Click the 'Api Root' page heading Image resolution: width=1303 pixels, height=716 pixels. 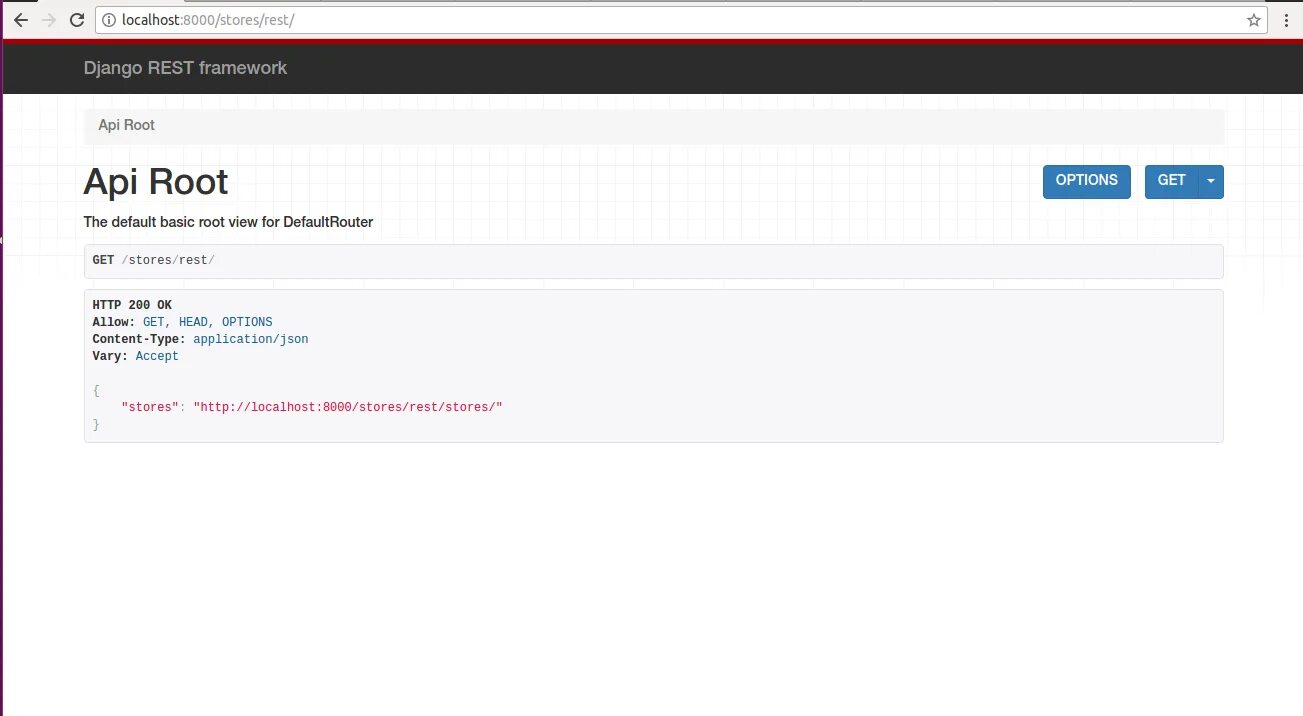point(155,182)
